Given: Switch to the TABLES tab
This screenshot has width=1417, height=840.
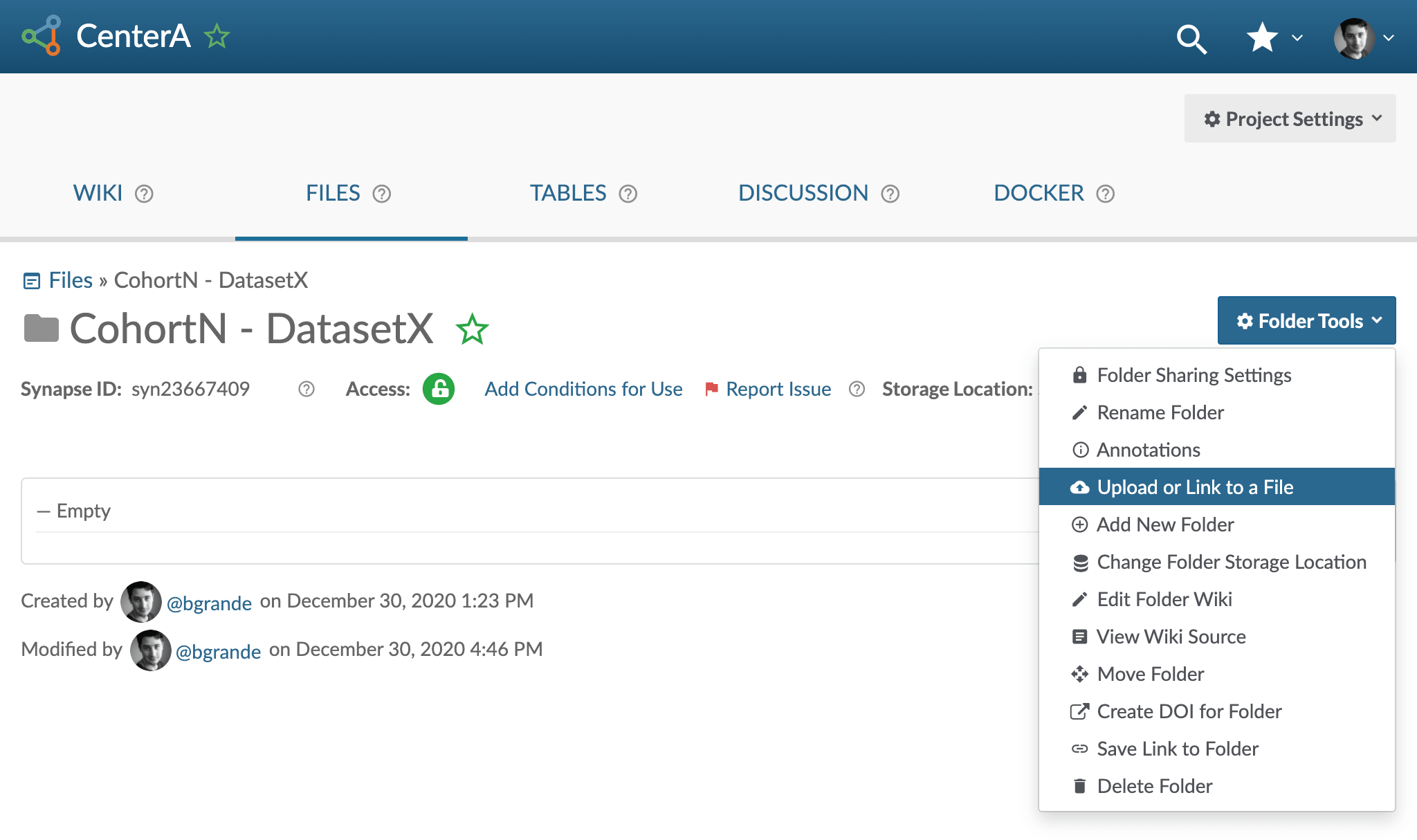Looking at the screenshot, I should 568,193.
